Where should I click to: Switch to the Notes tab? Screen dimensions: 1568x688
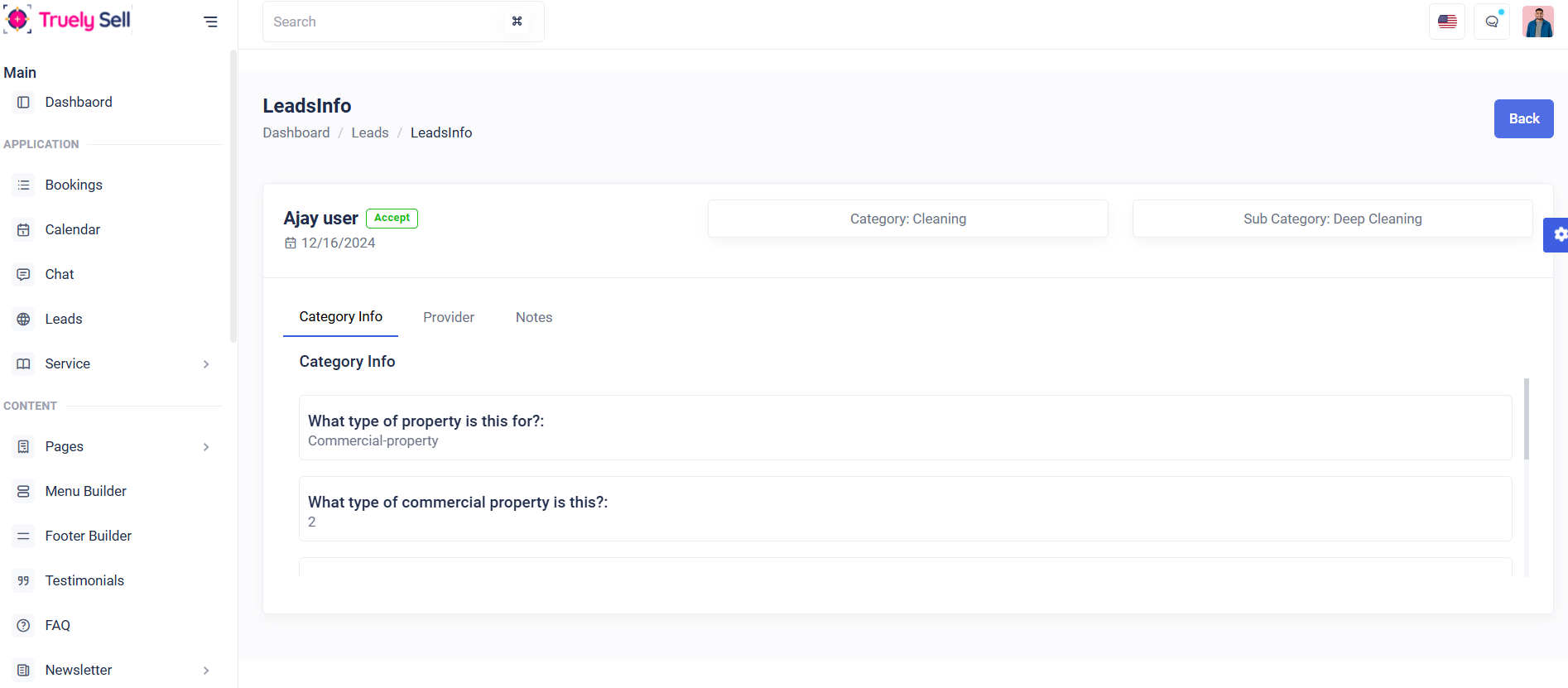point(533,317)
